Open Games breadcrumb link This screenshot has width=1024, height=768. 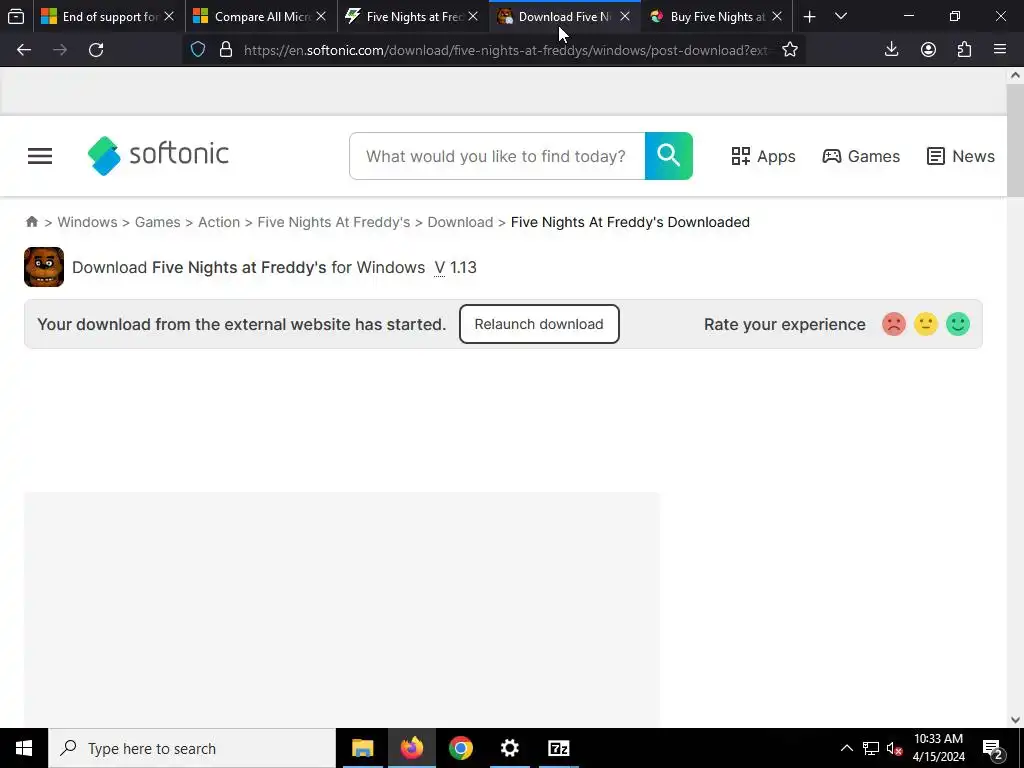157,222
